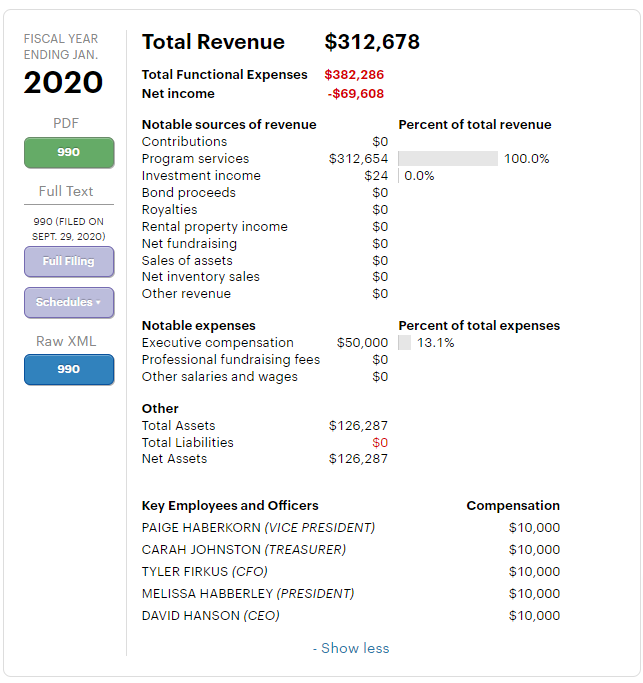This screenshot has height=683, width=643.
Task: Open the blue Raw XML 990 button
Action: (x=69, y=369)
